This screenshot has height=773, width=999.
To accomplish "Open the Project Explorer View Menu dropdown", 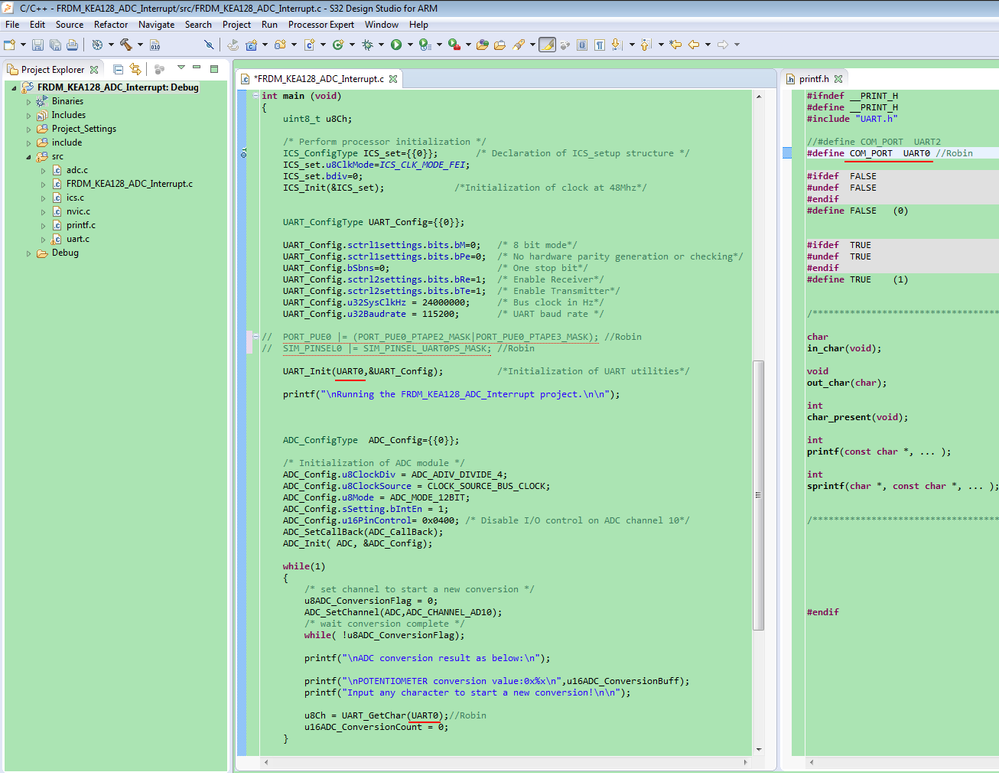I will (x=181, y=69).
